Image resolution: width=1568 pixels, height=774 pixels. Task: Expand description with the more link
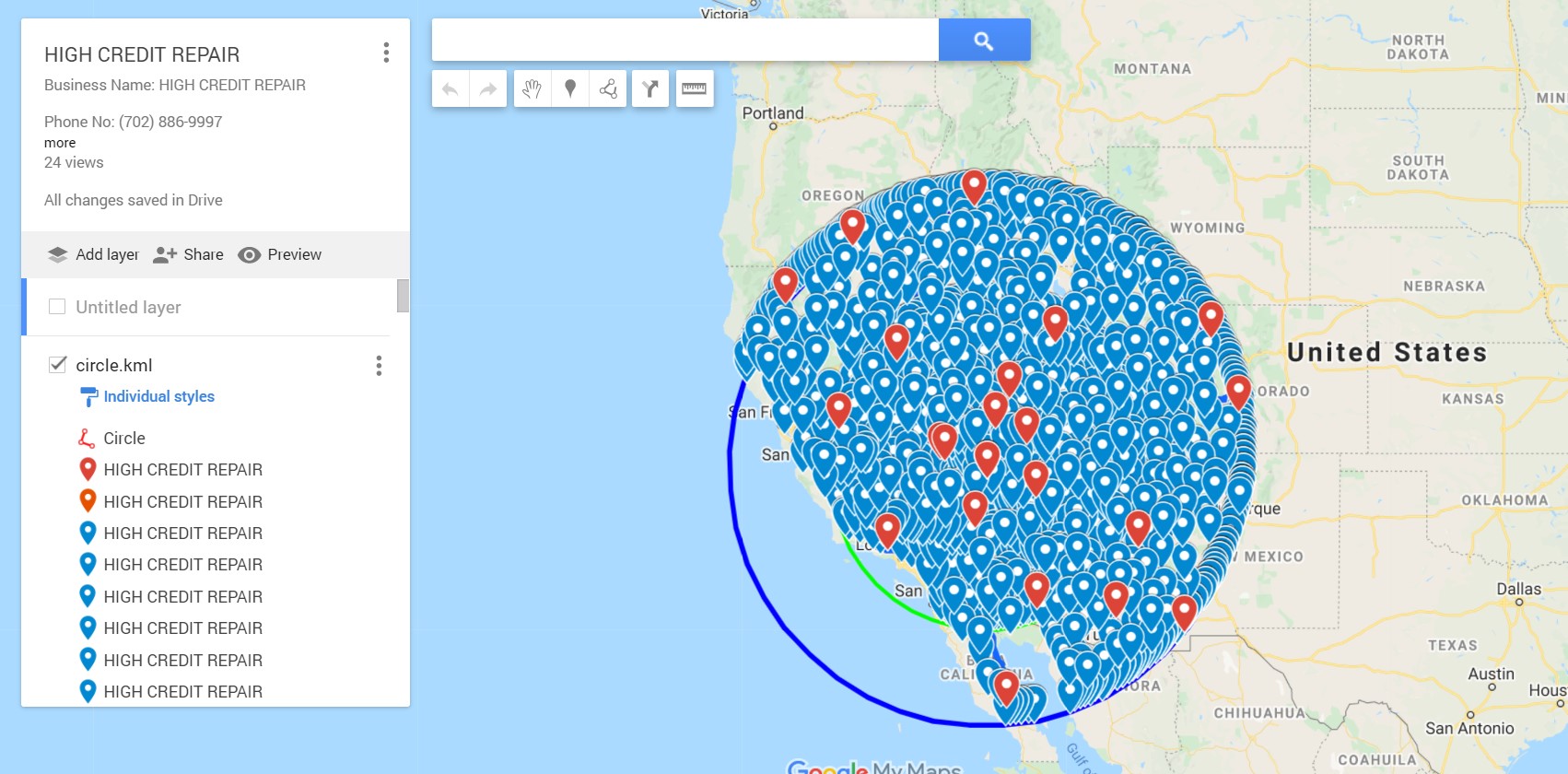coord(60,143)
